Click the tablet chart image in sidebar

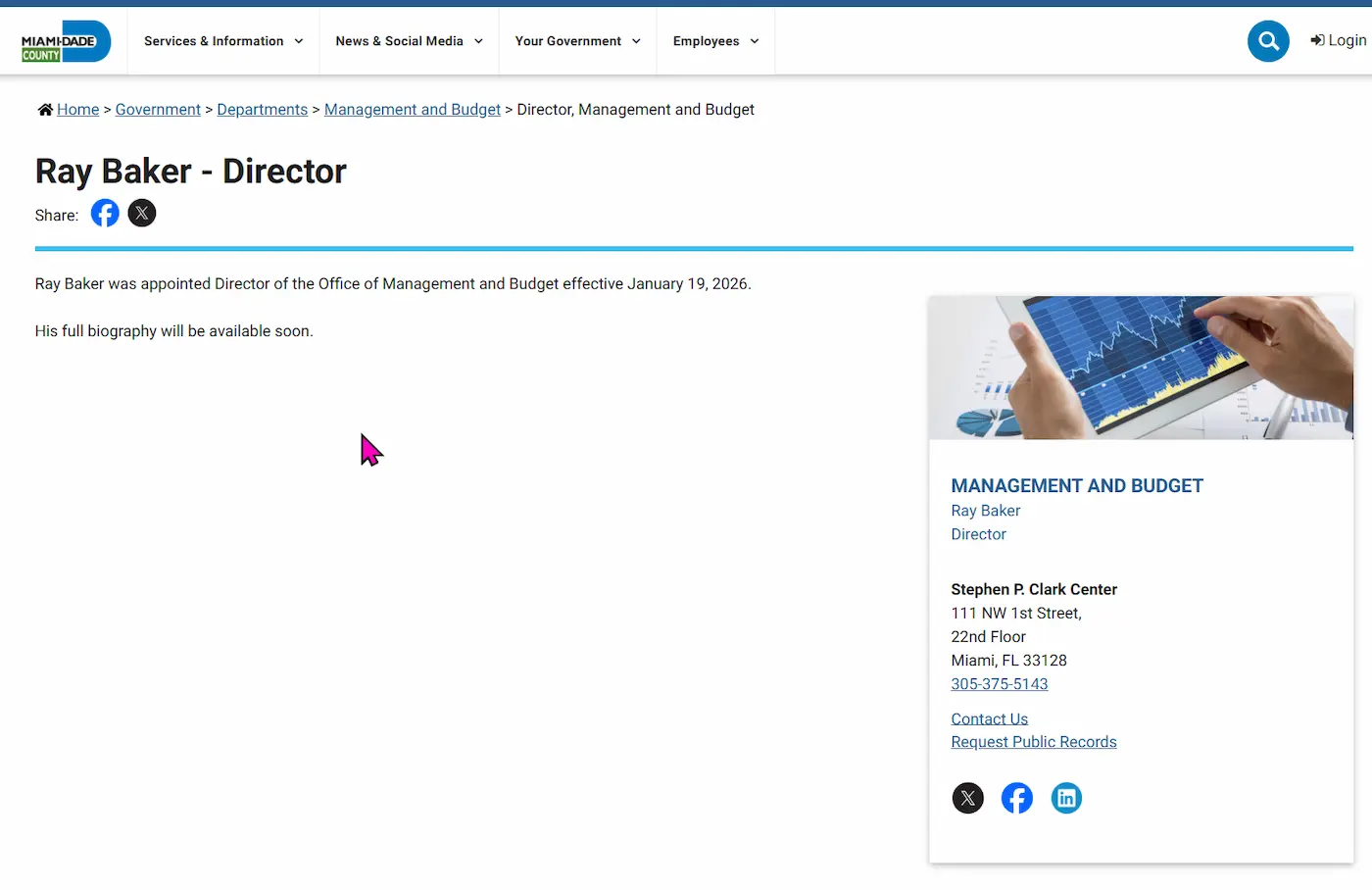[x=1141, y=368]
